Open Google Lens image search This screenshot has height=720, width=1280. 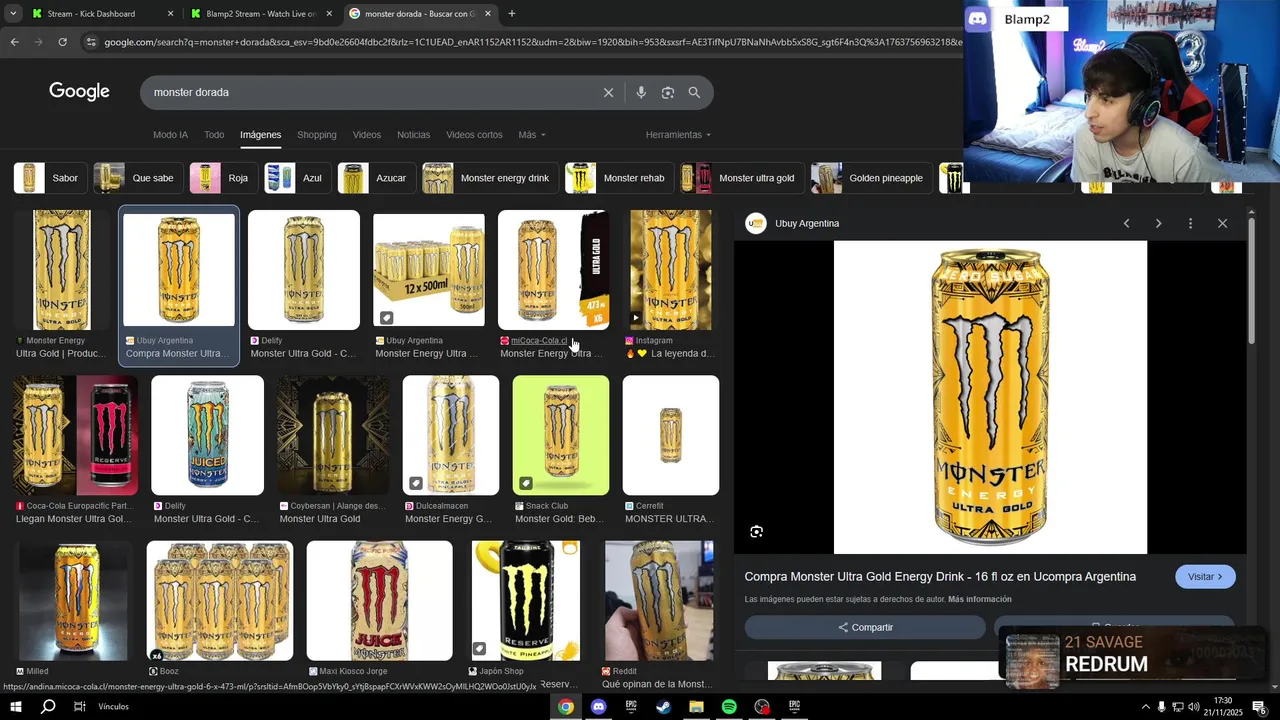(x=667, y=92)
